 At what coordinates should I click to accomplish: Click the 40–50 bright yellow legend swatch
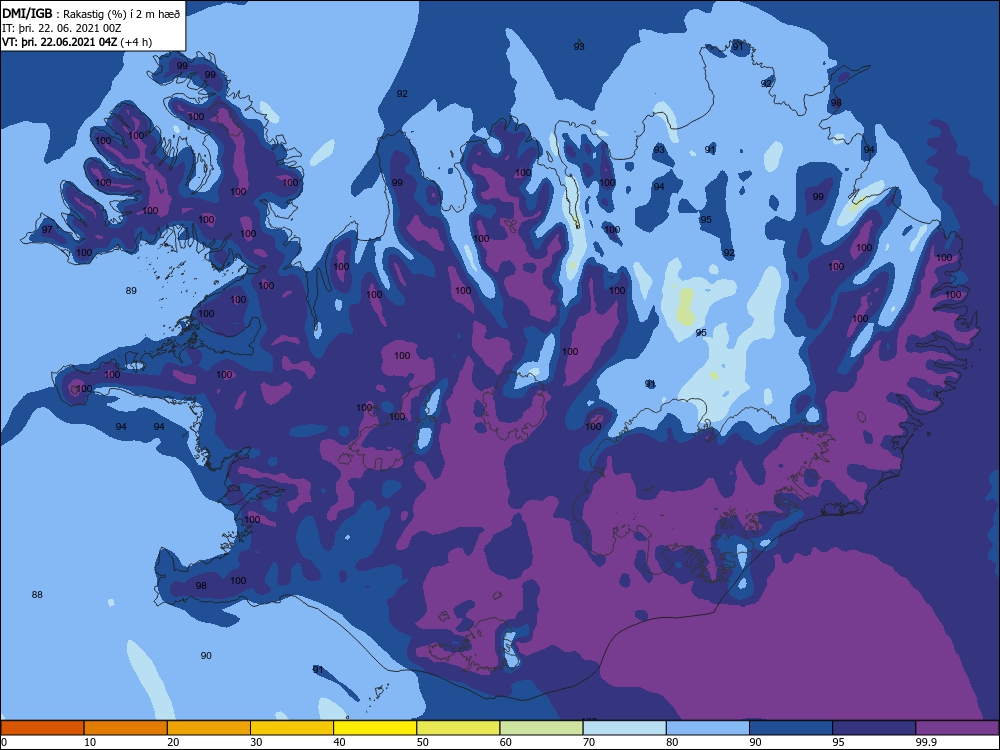pos(375,728)
